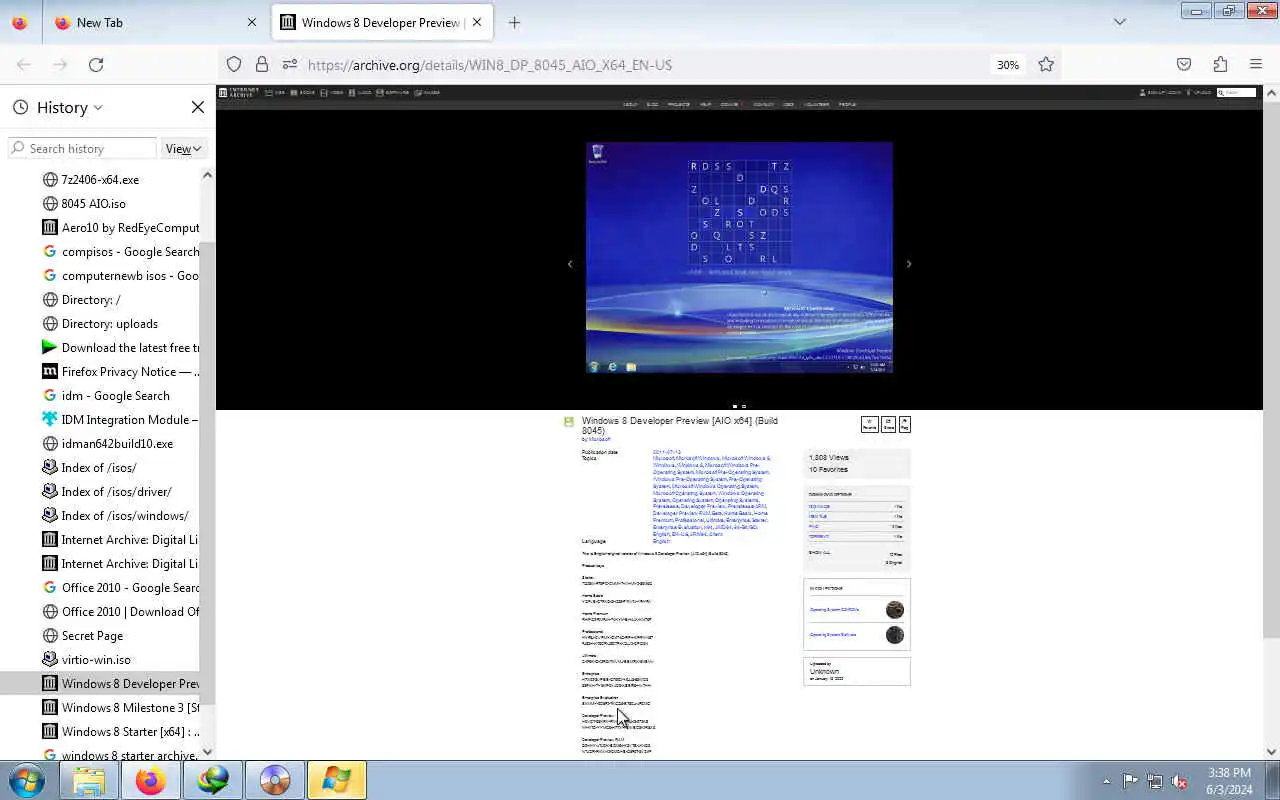
Task: Open Windows 8 Starter [x64] history entry
Action: 120,732
